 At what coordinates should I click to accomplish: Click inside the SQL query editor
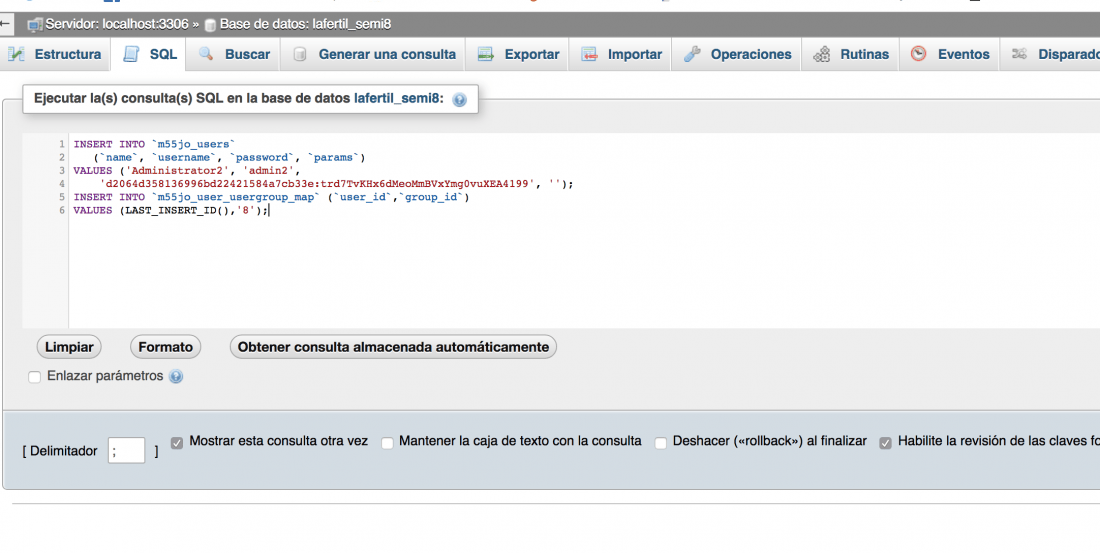pos(584,231)
